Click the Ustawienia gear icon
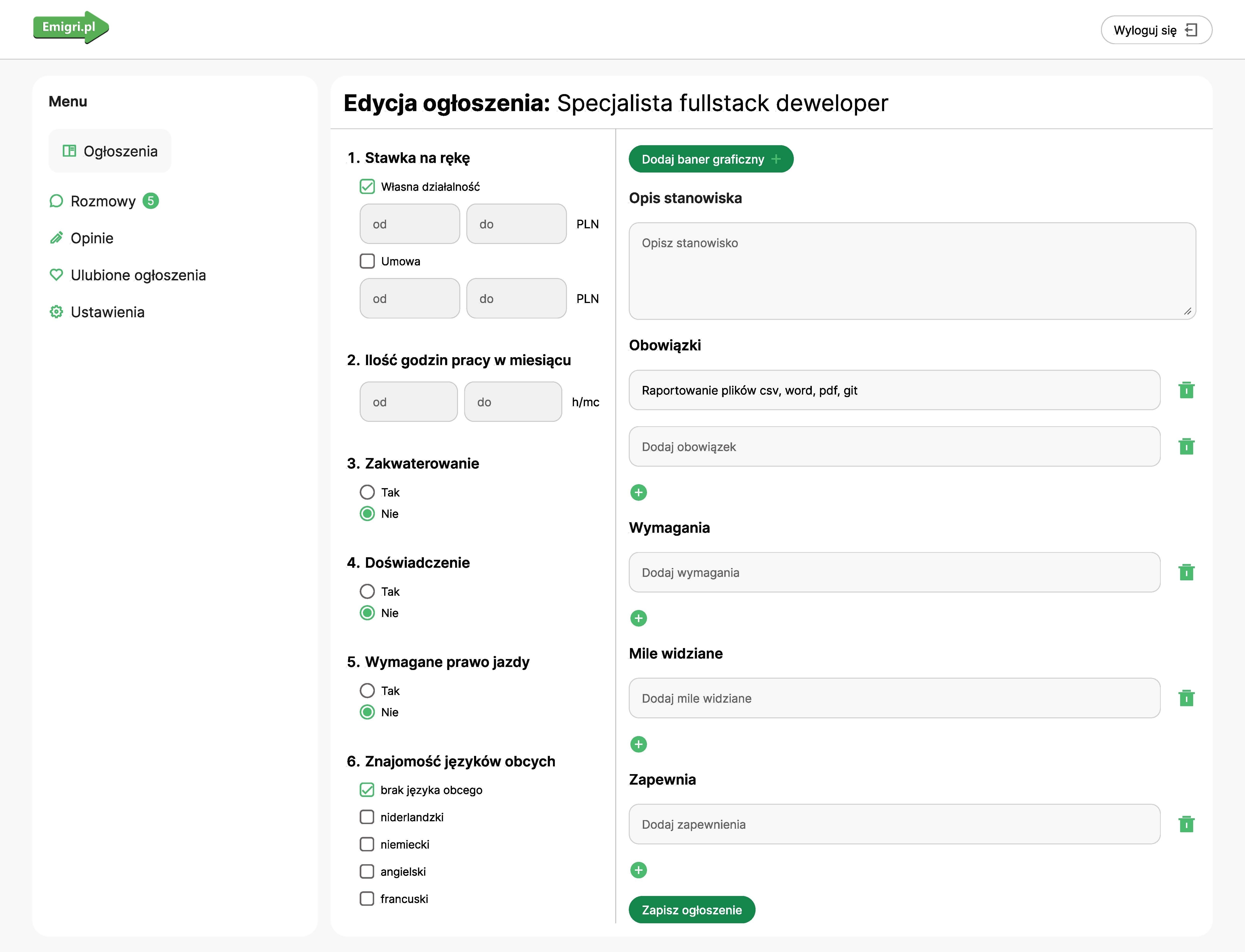 (56, 312)
